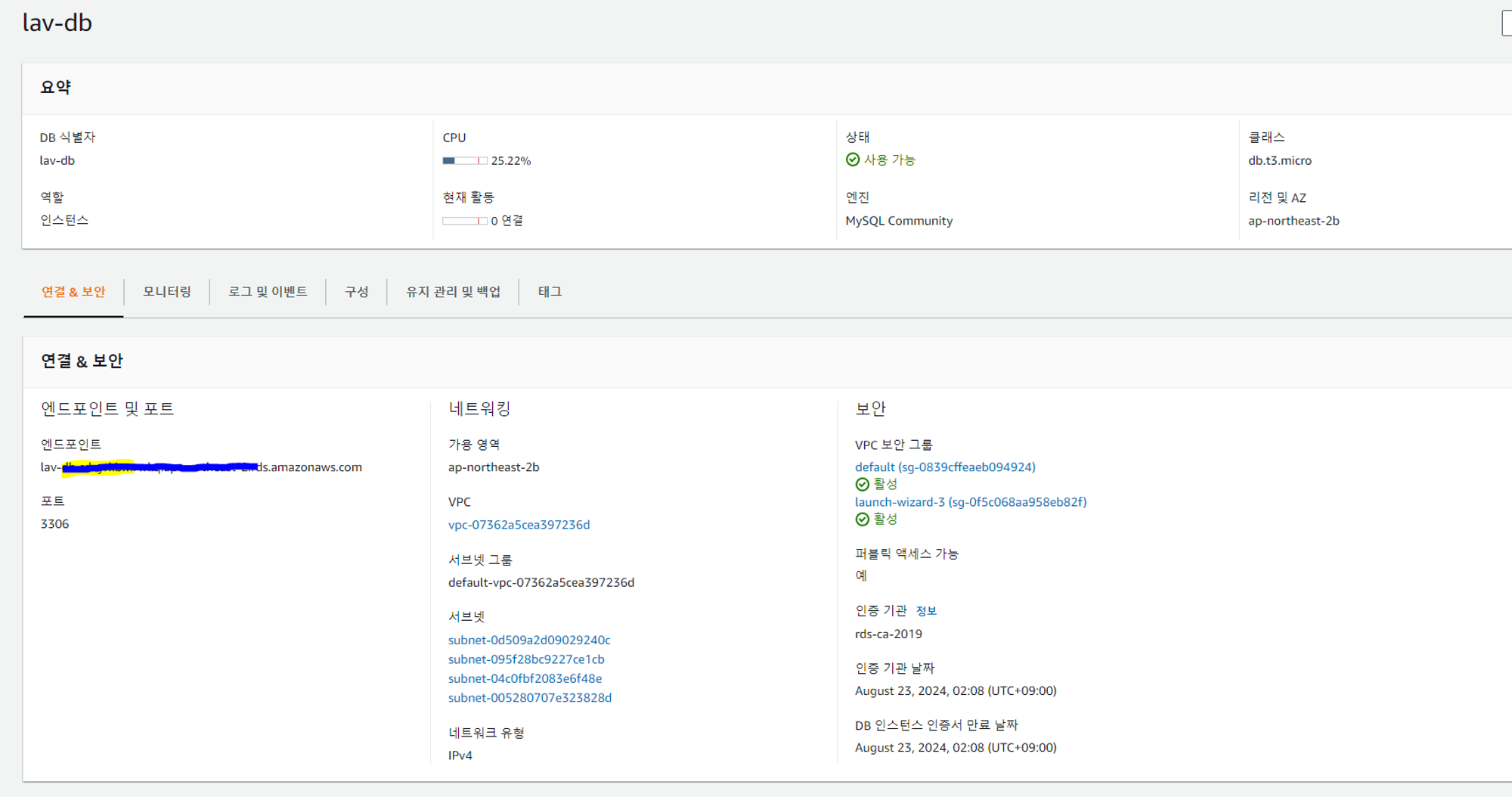Go to the 유지 관리 및 백업 tab

[453, 292]
